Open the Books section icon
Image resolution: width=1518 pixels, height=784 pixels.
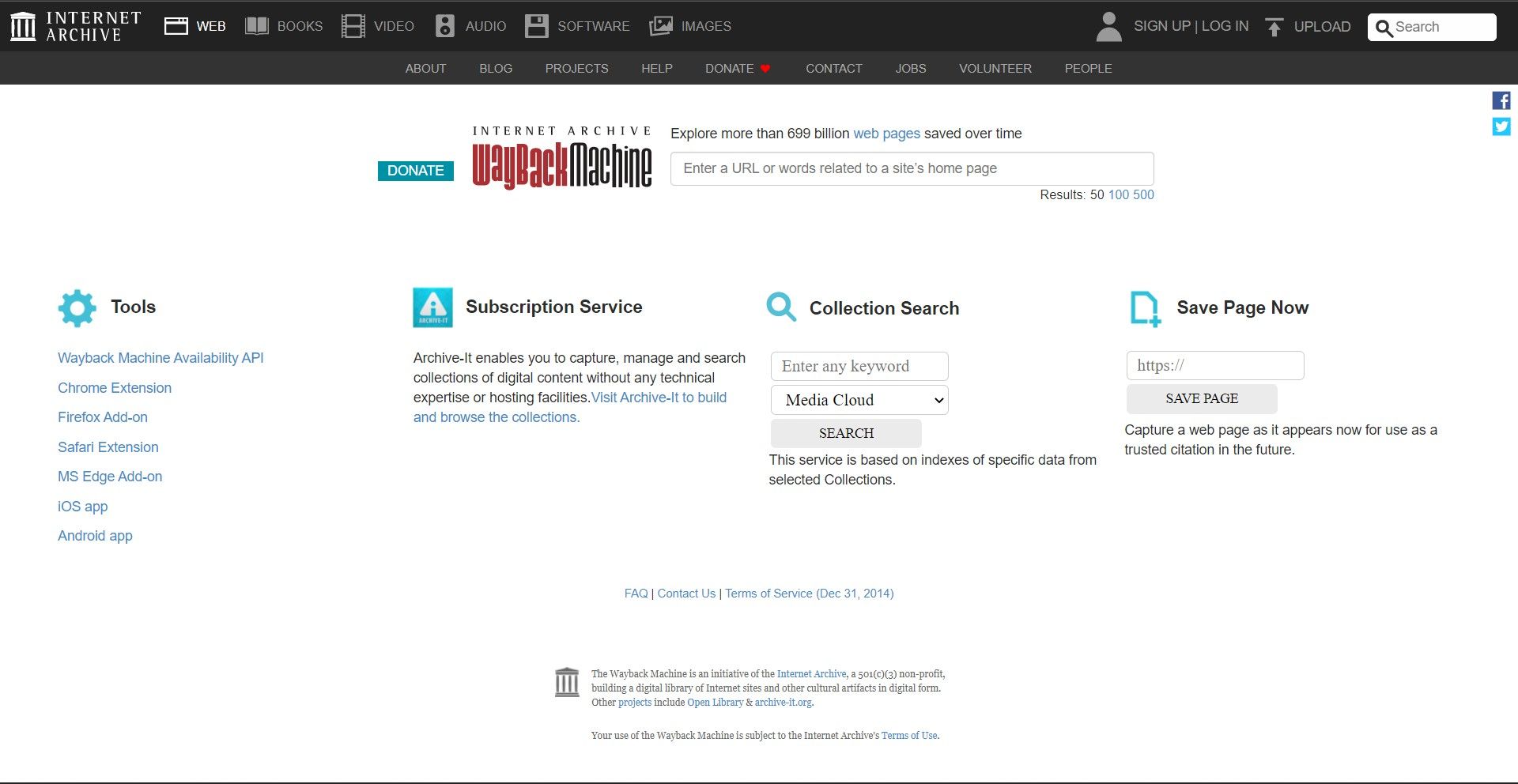pyautogui.click(x=257, y=26)
